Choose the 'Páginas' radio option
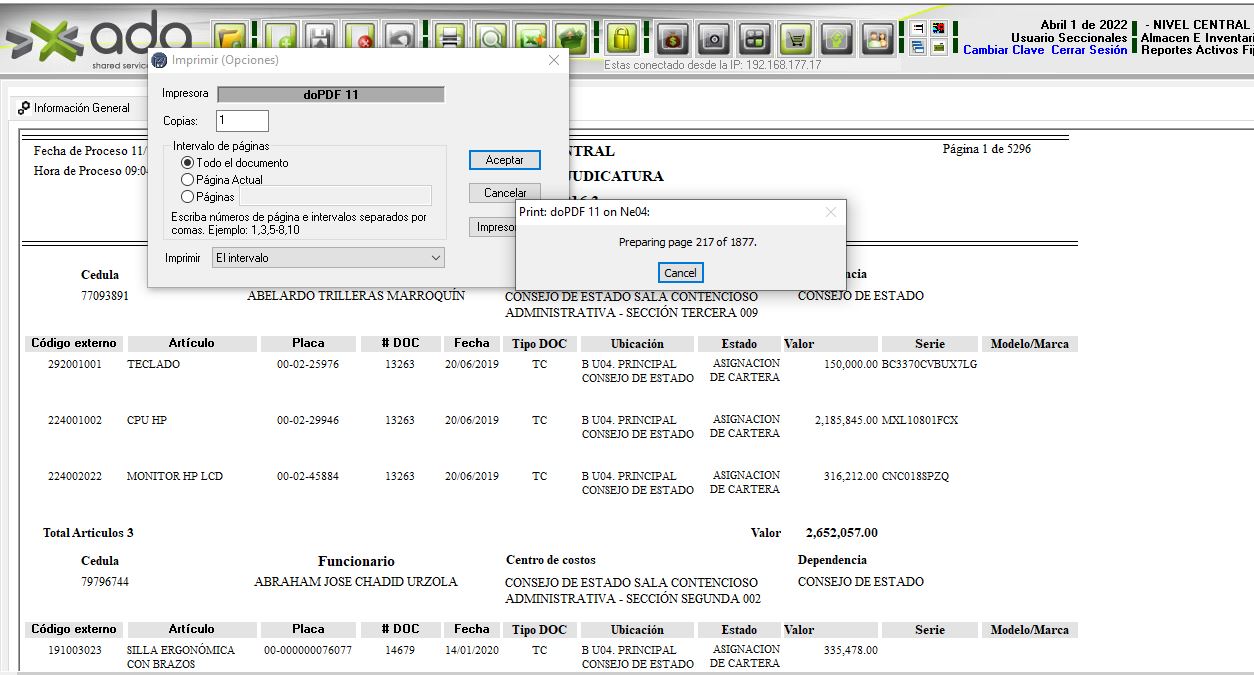Screen dimensions: 1254x675 click(x=187, y=197)
